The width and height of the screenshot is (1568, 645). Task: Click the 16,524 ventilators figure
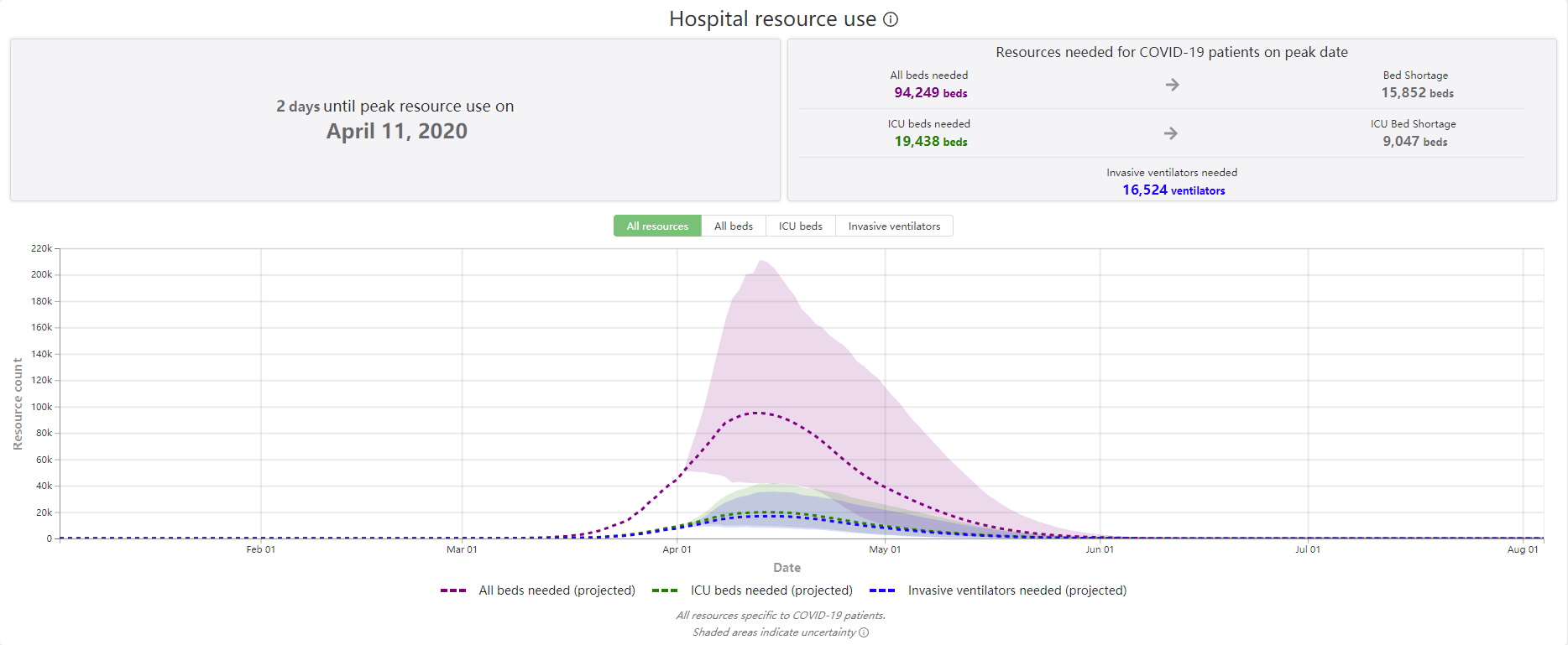click(1173, 190)
